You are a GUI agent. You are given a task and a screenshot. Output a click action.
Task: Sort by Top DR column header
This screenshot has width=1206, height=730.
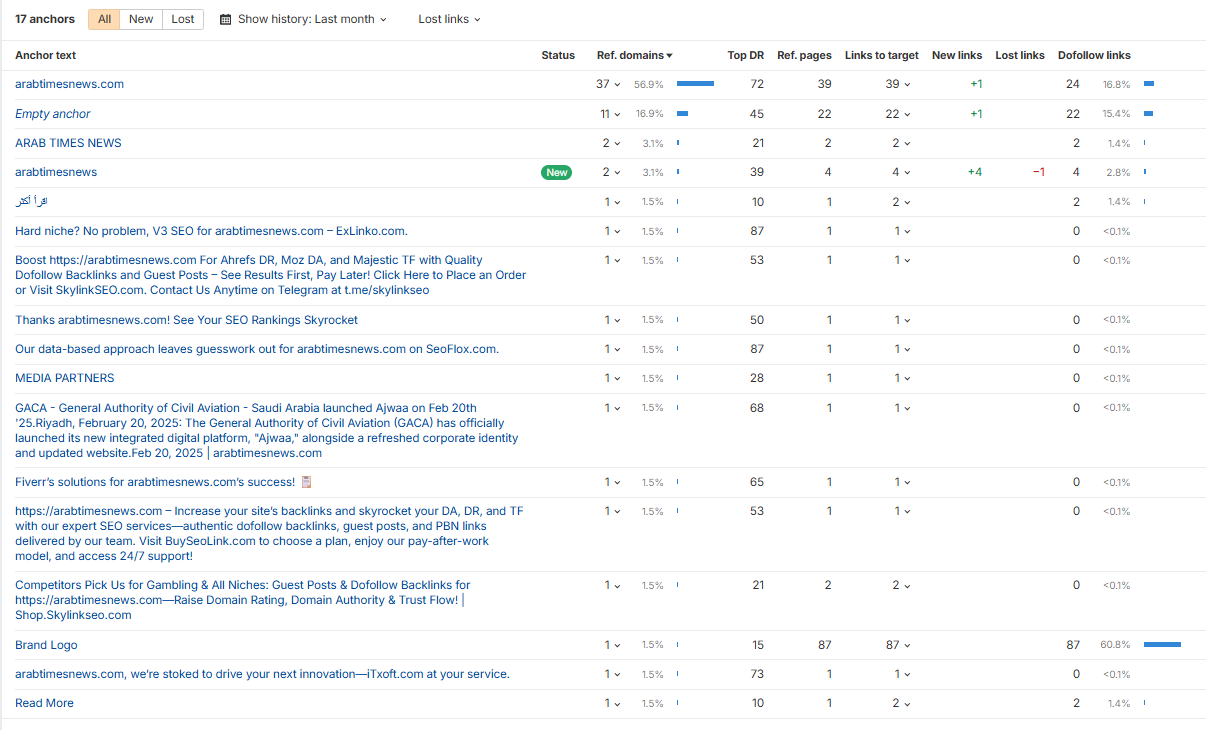[x=745, y=56]
